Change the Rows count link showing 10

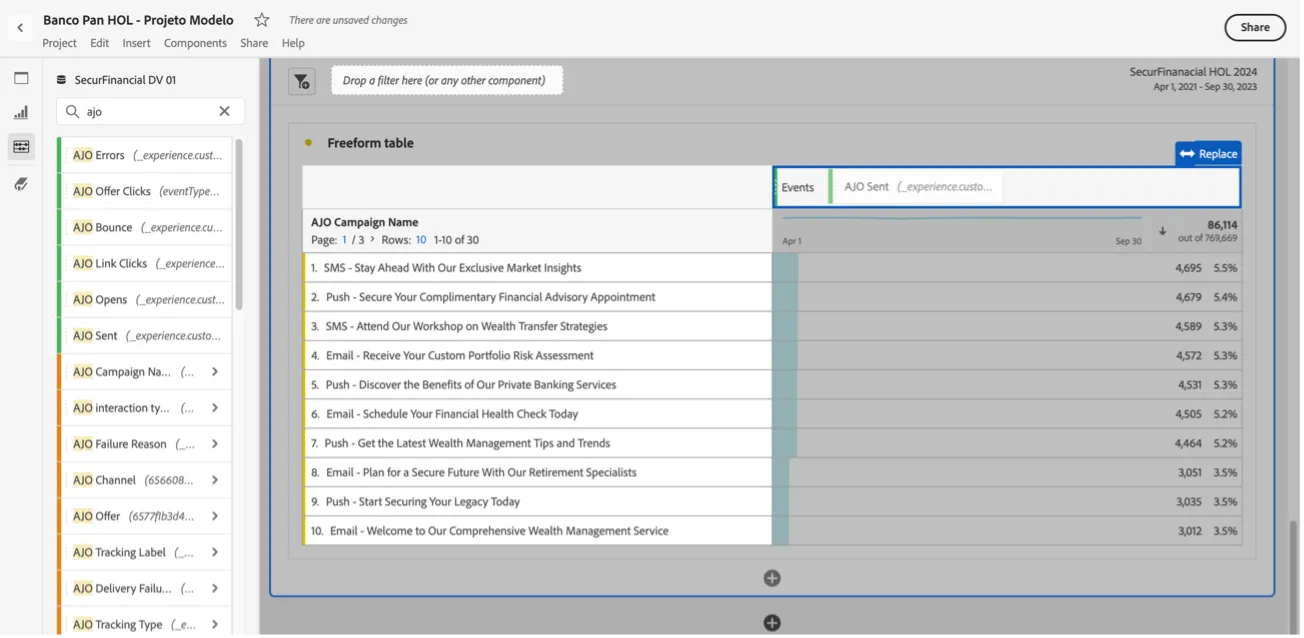(421, 240)
